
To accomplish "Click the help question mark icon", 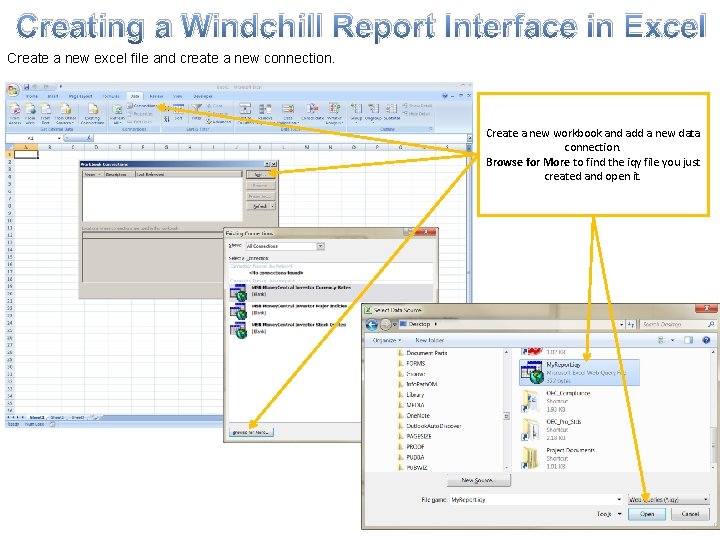I will point(706,340).
